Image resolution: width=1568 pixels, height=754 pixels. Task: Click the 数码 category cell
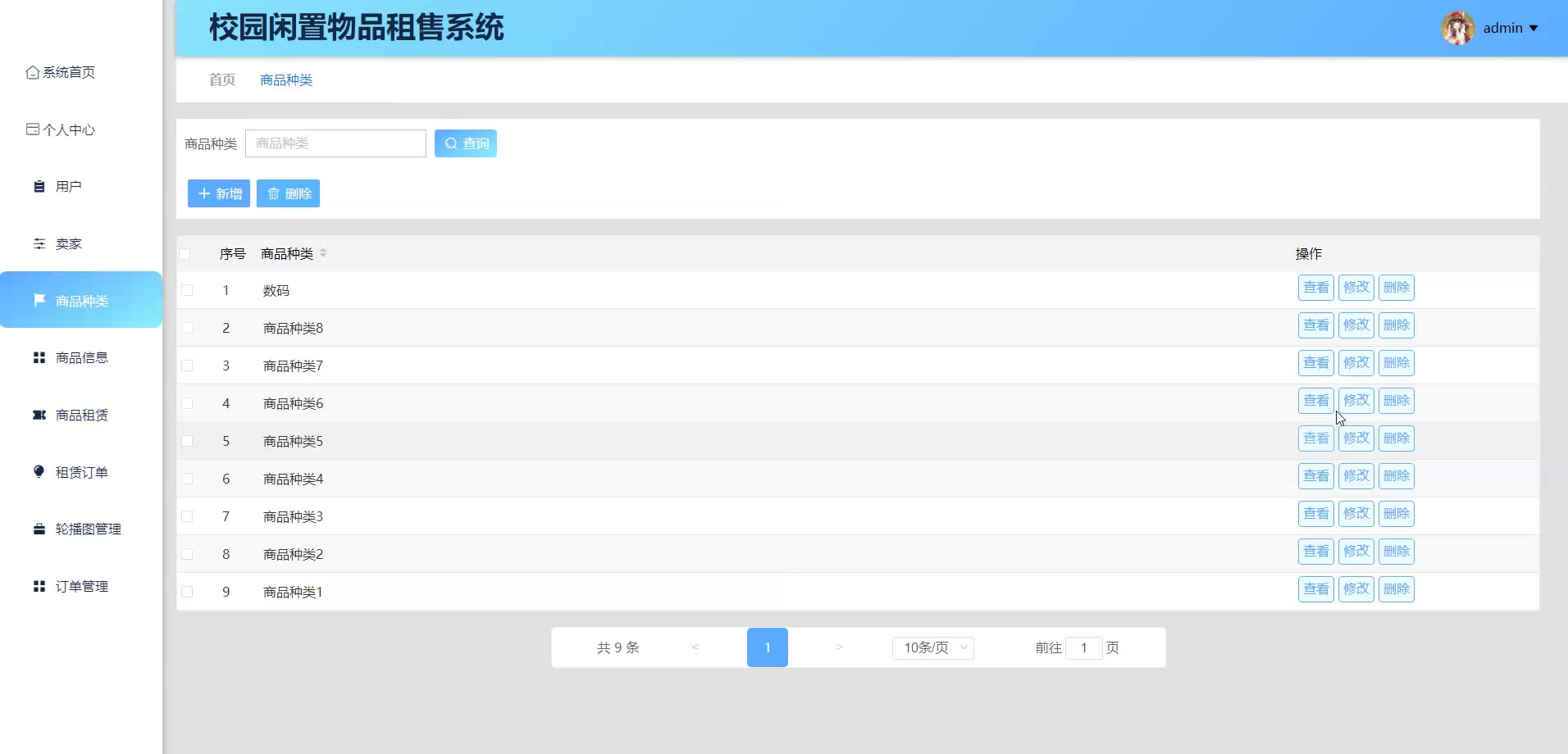276,290
